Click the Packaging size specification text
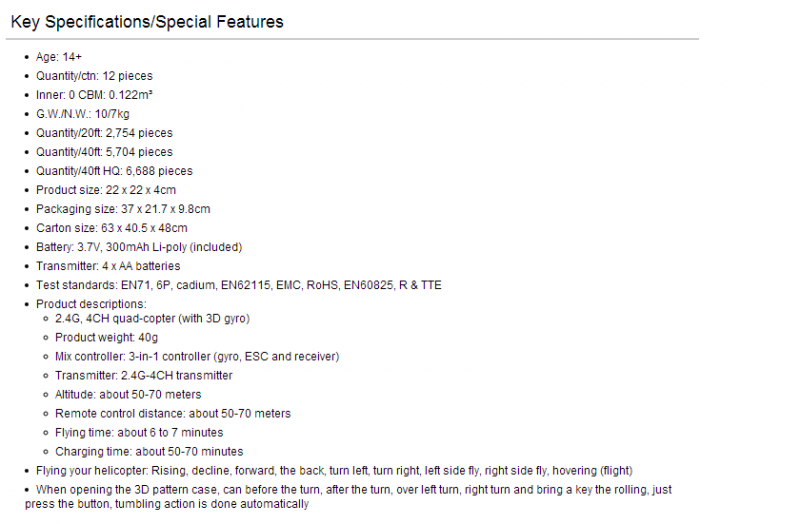 [x=123, y=209]
